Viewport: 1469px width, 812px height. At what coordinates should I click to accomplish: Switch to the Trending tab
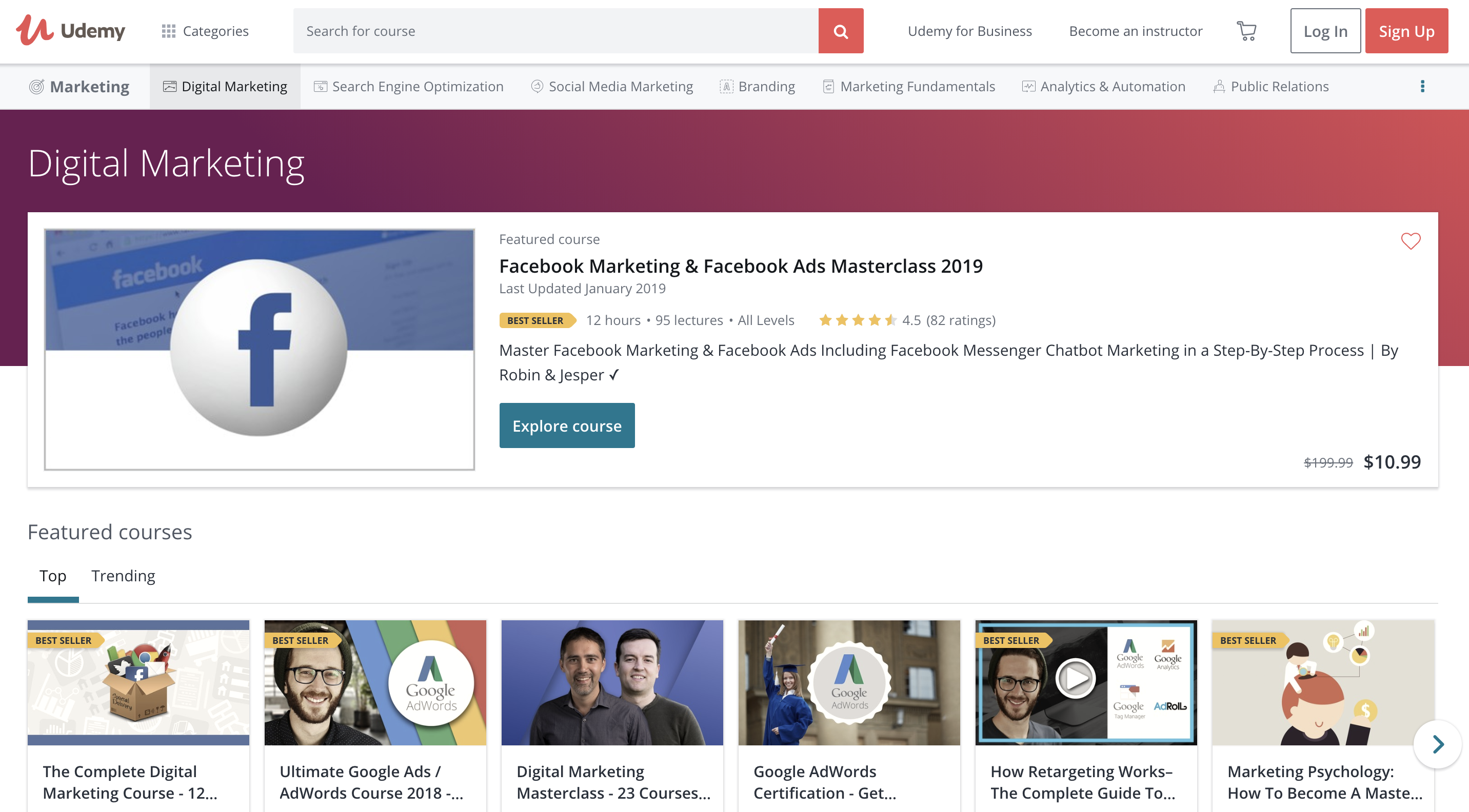pos(123,576)
